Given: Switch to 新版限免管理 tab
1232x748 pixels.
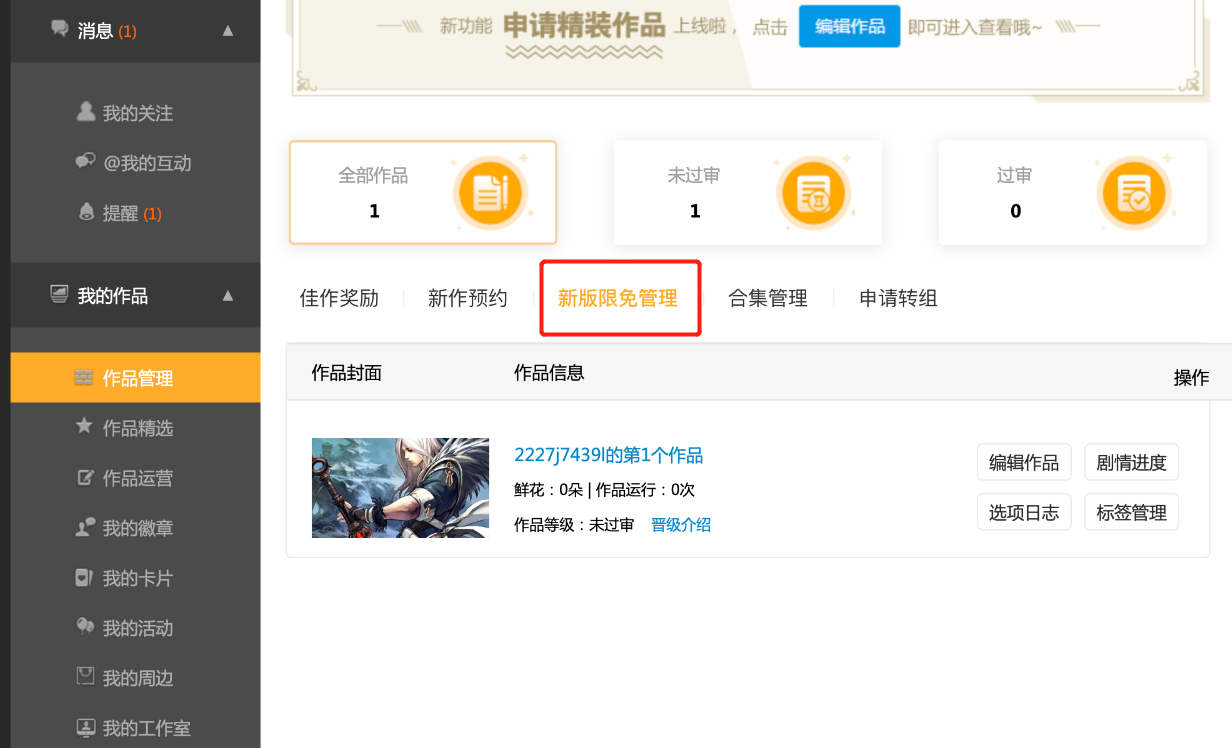Looking at the screenshot, I should [617, 298].
